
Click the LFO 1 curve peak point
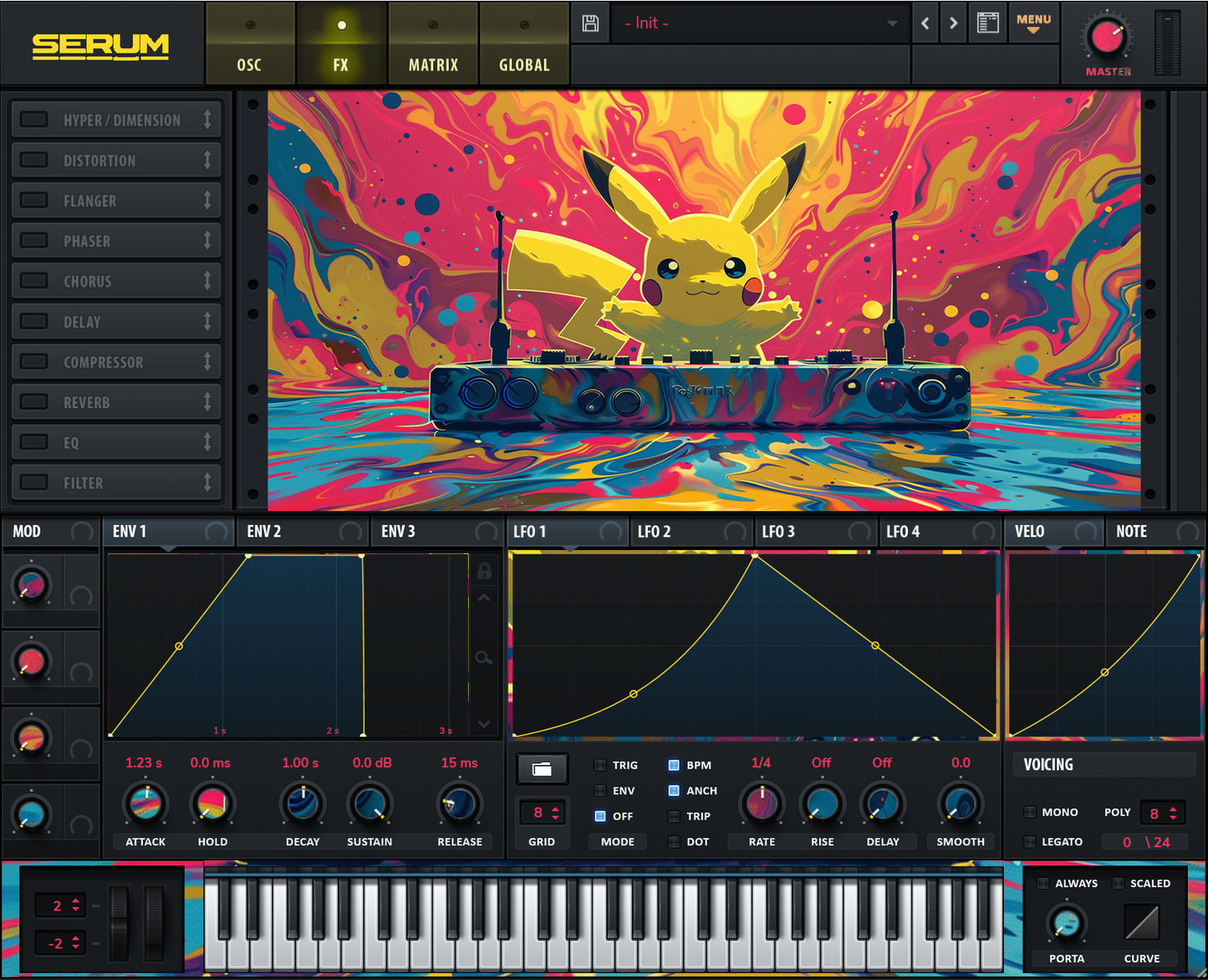(x=755, y=555)
